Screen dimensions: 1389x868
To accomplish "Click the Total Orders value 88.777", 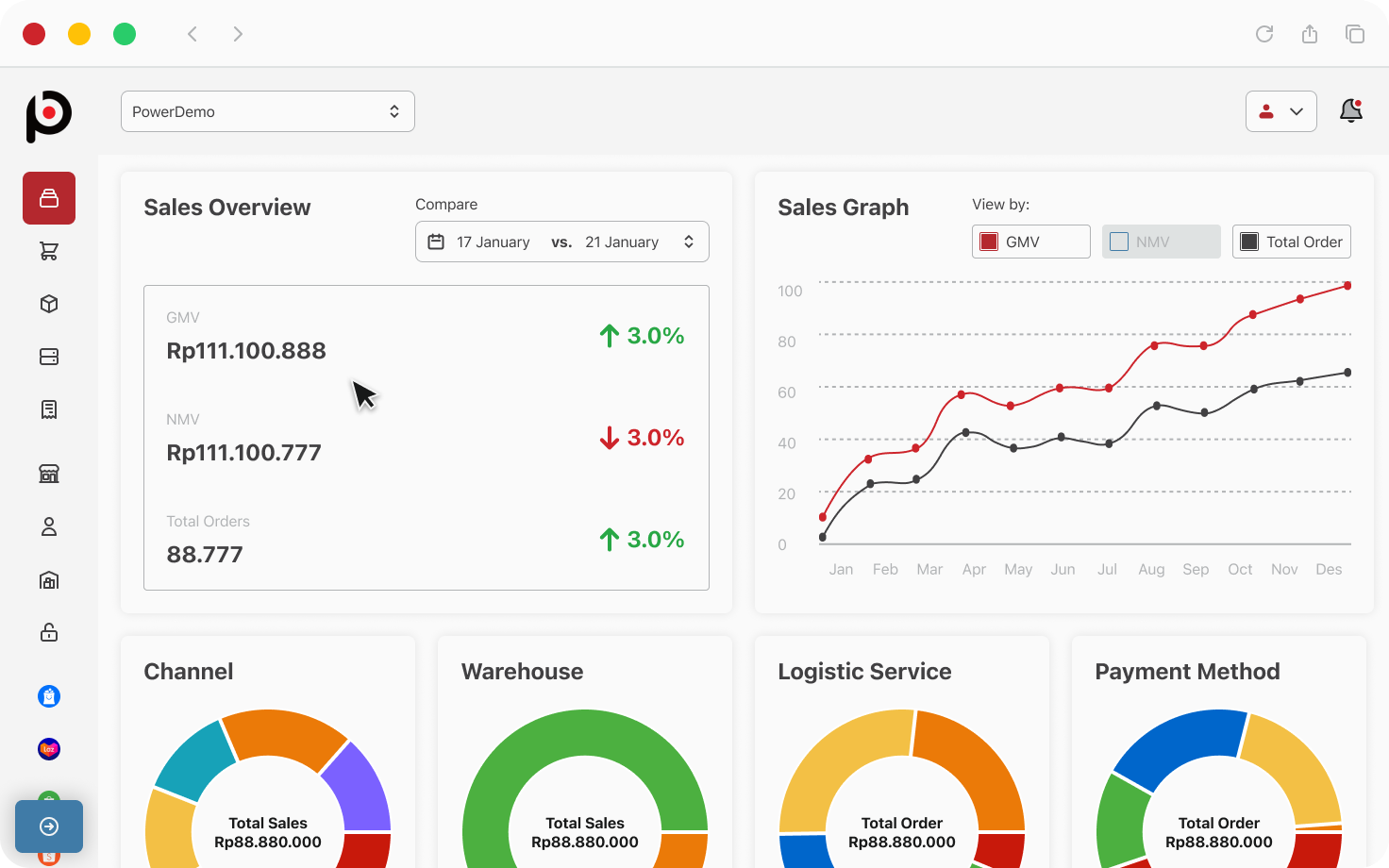I will click(x=205, y=555).
